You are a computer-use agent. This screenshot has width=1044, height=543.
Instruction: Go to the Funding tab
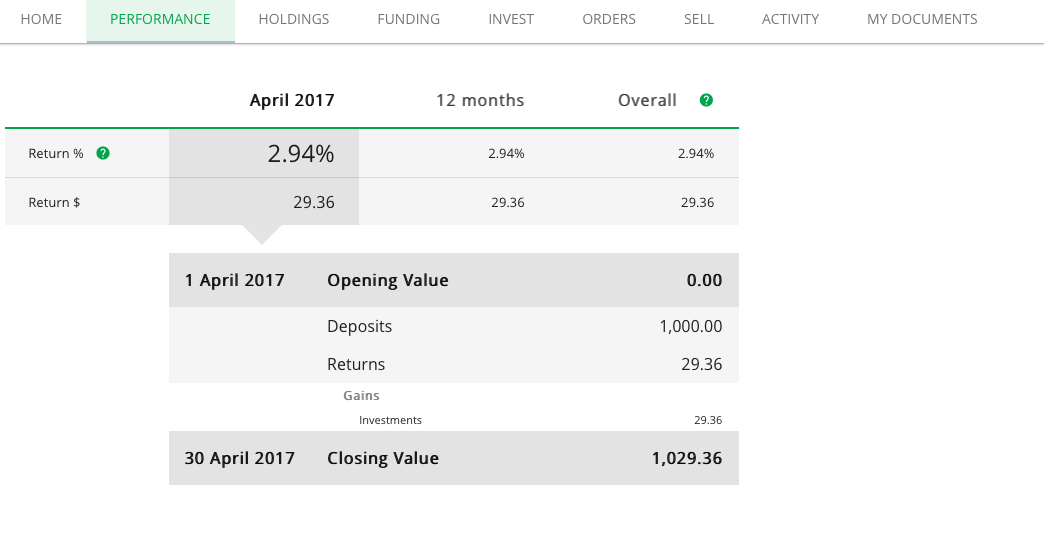tap(409, 19)
